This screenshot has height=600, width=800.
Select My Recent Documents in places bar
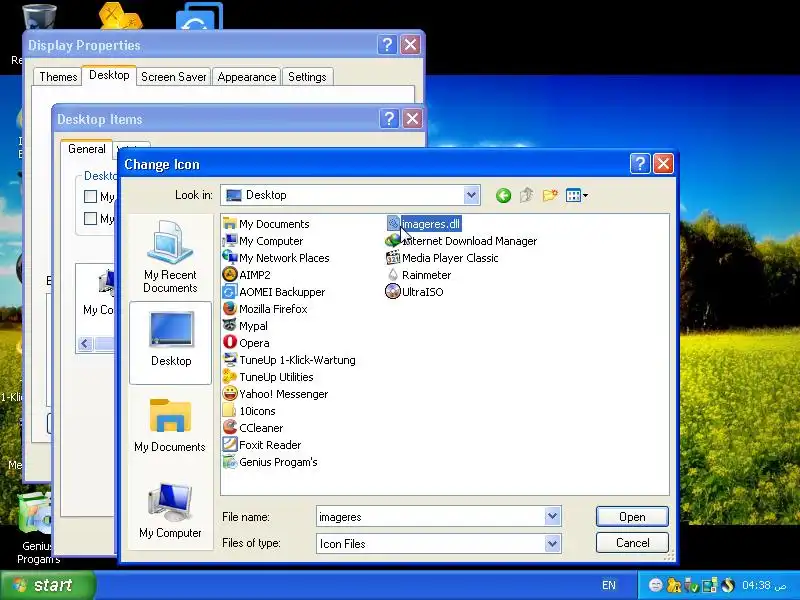[x=170, y=257]
